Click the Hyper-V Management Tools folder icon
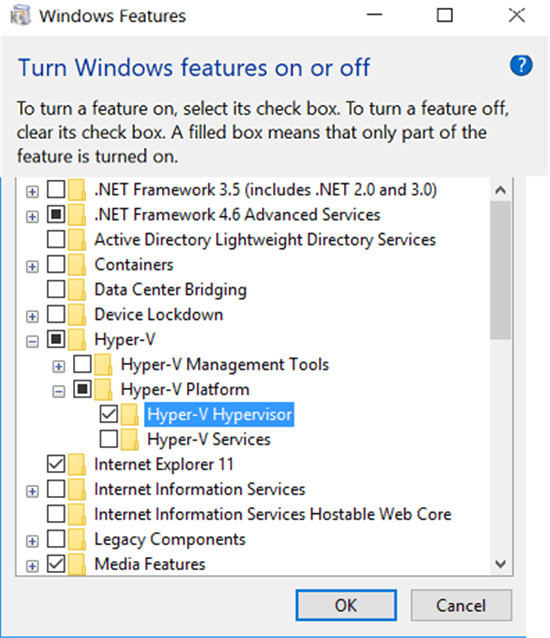The width and height of the screenshot is (550, 638). (x=103, y=365)
